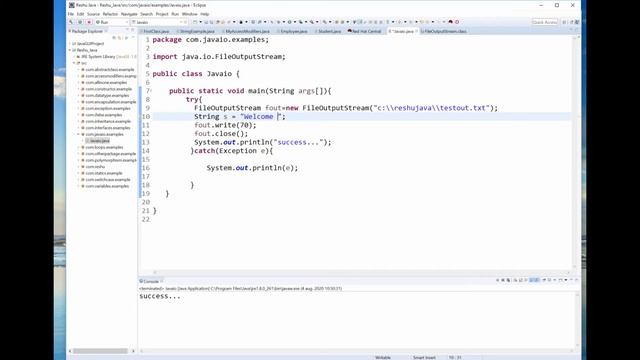Screen dimensions: 640x360
Task: Switch to the Red Hat Central tab
Action: (x=364, y=31)
